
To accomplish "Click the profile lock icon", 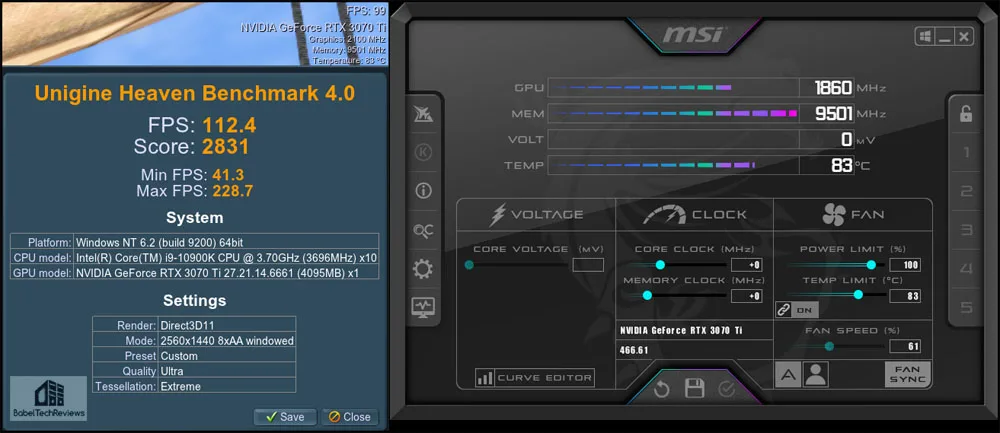I will coord(966,114).
